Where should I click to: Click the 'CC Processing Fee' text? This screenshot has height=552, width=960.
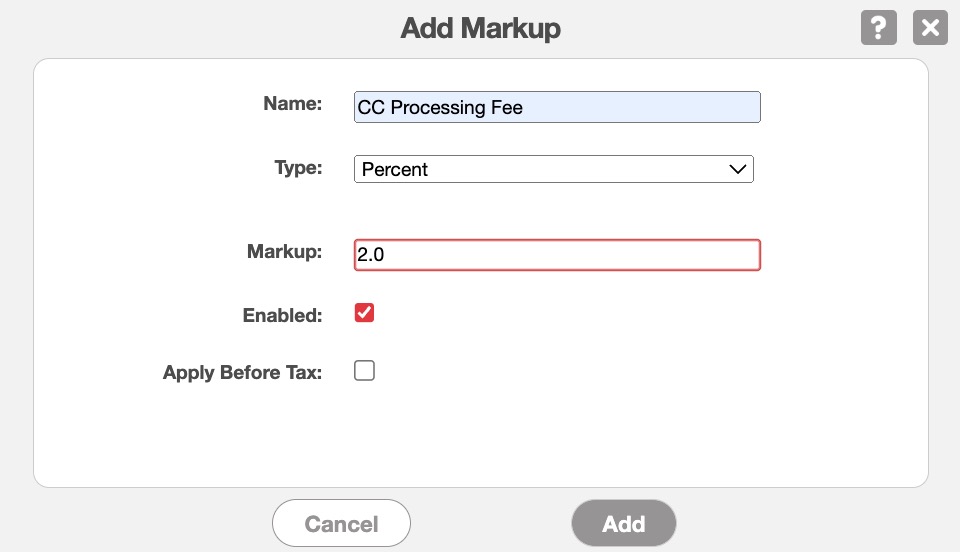click(x=440, y=107)
